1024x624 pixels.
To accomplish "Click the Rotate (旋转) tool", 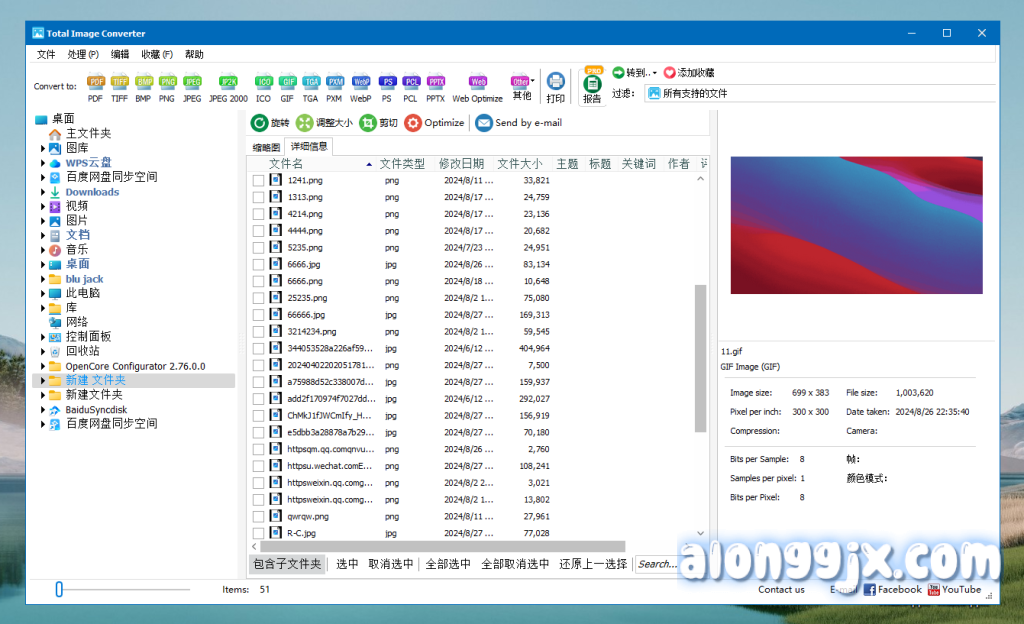I will tap(270, 123).
